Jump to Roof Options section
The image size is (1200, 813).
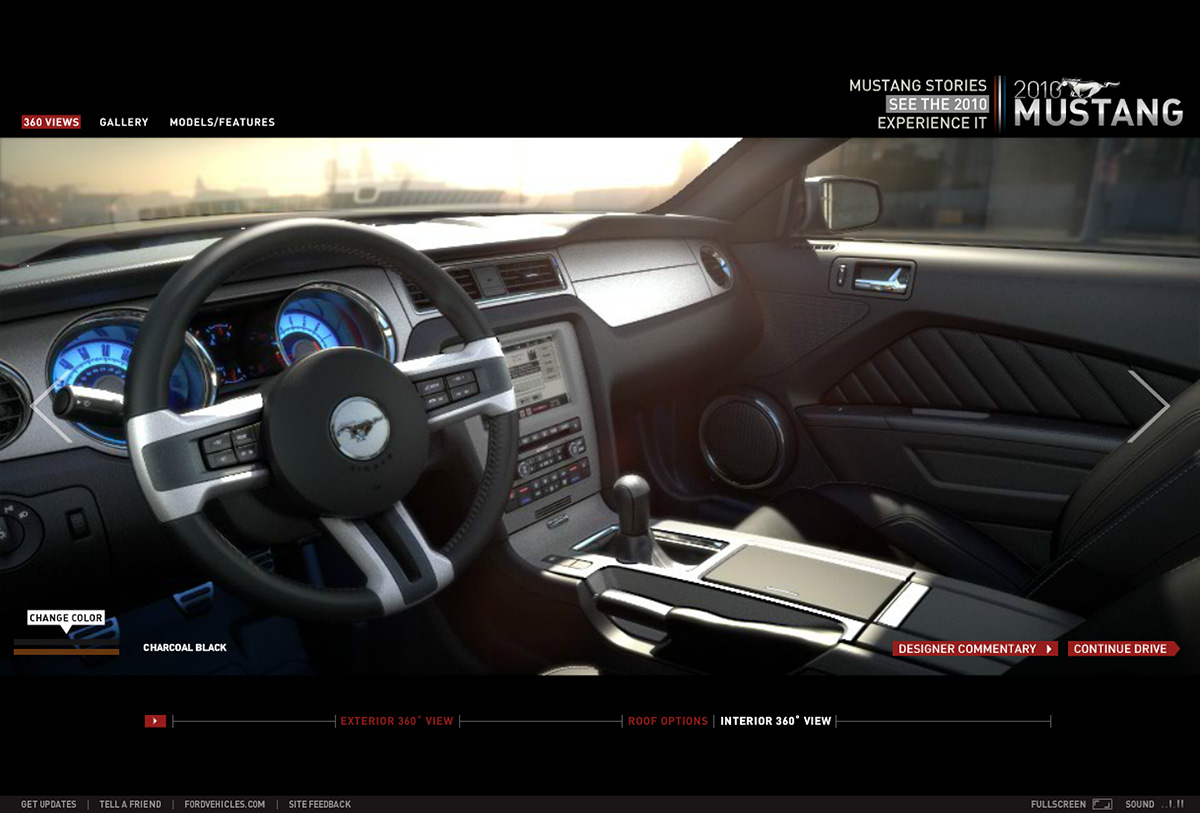tap(668, 721)
